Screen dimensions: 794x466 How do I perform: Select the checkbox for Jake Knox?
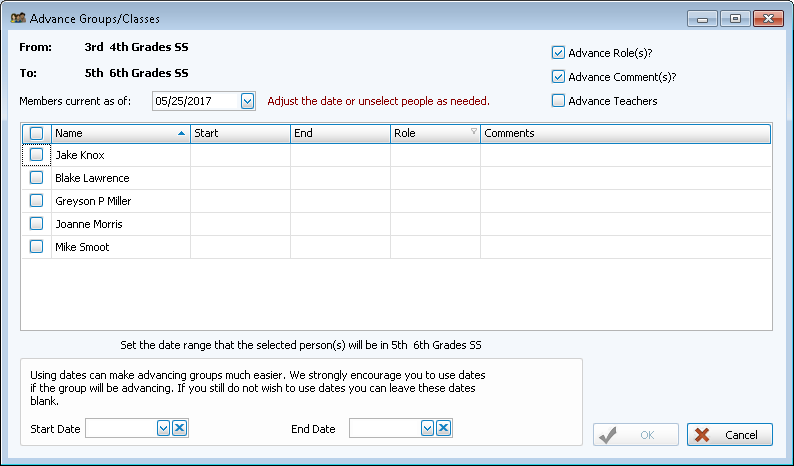click(x=36, y=155)
